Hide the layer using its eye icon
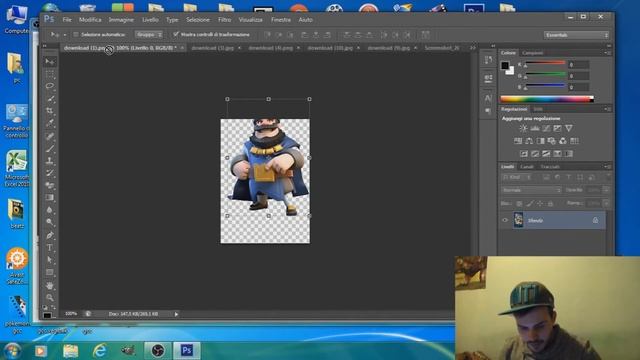Viewport: 640px width, 360px height. pos(505,220)
